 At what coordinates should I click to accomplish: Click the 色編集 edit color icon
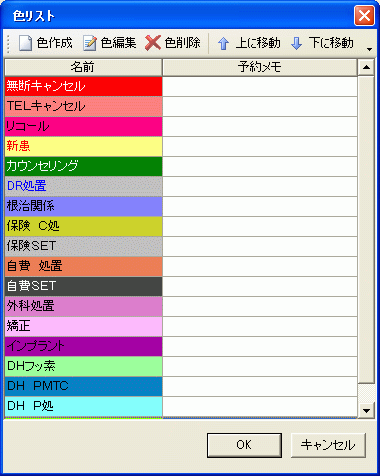coord(89,43)
